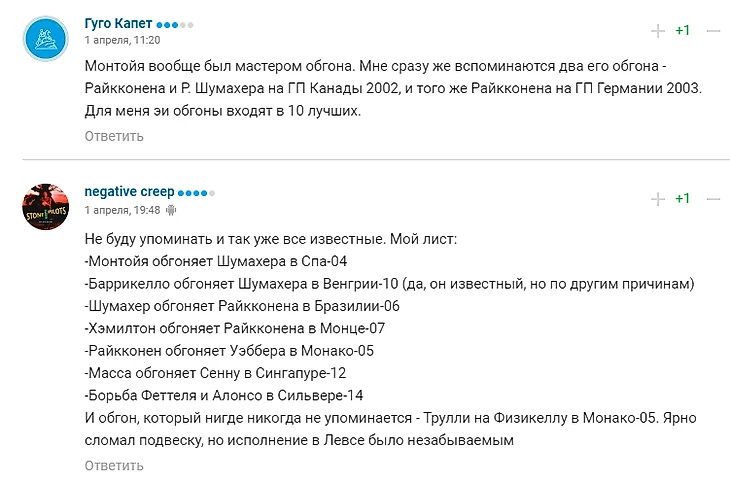Click the line Хэмилтон обгоняет Райкконена в Монце-07
Image resolution: width=730 pixels, height=478 pixels.
click(235, 329)
